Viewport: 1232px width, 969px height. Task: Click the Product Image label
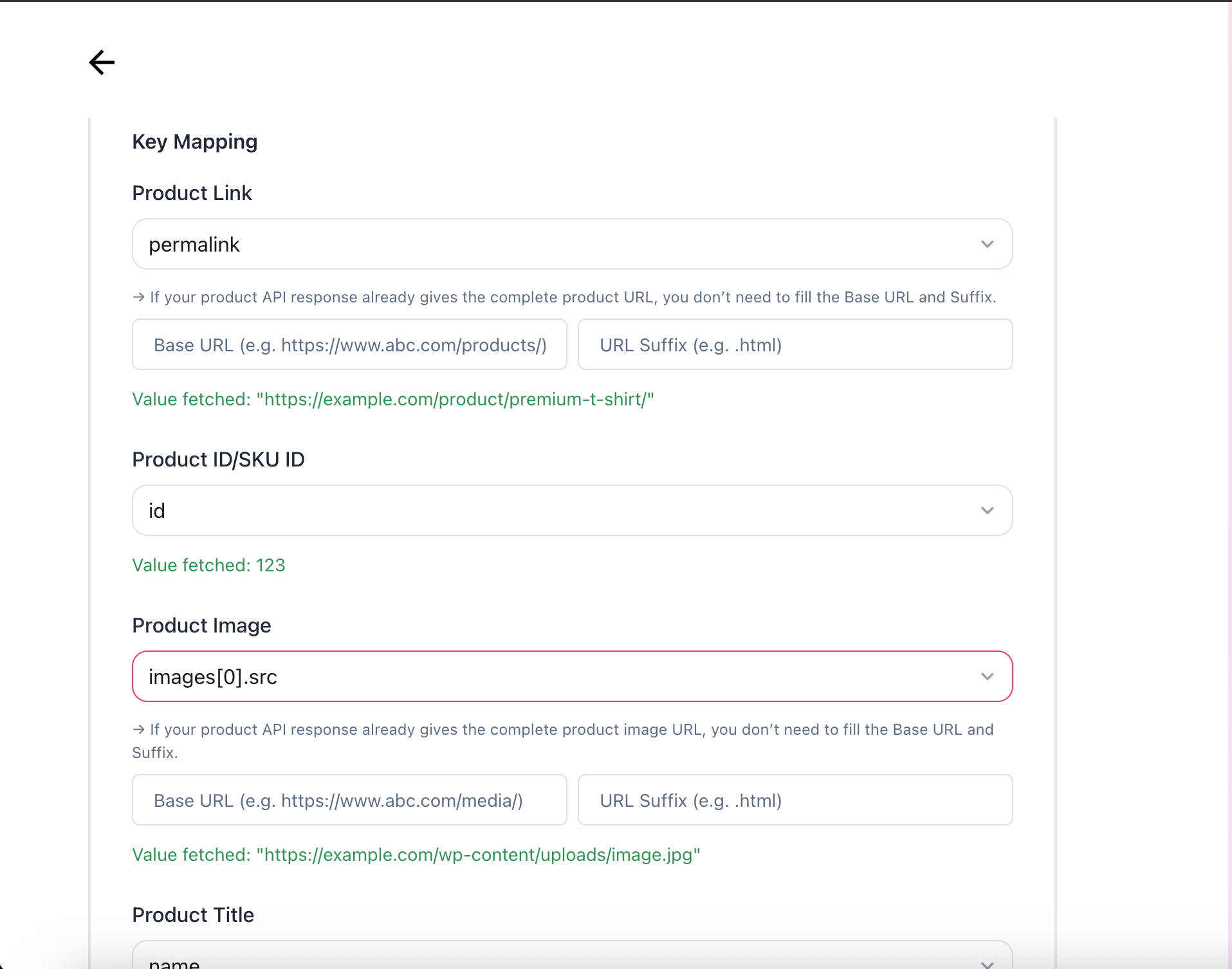201,625
